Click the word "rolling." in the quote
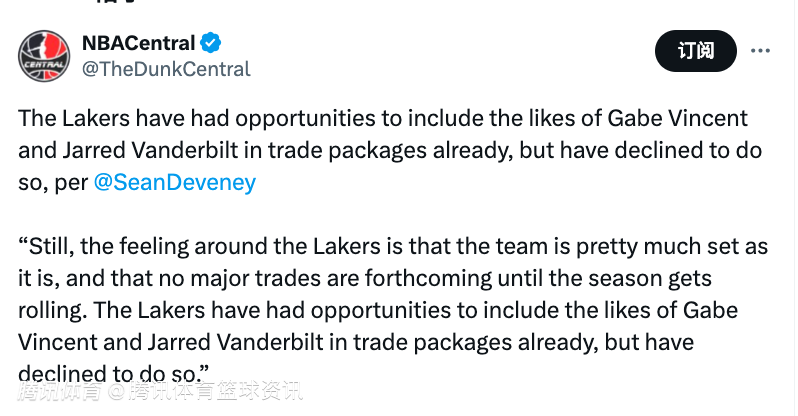The height and width of the screenshot is (416, 798). point(52,309)
